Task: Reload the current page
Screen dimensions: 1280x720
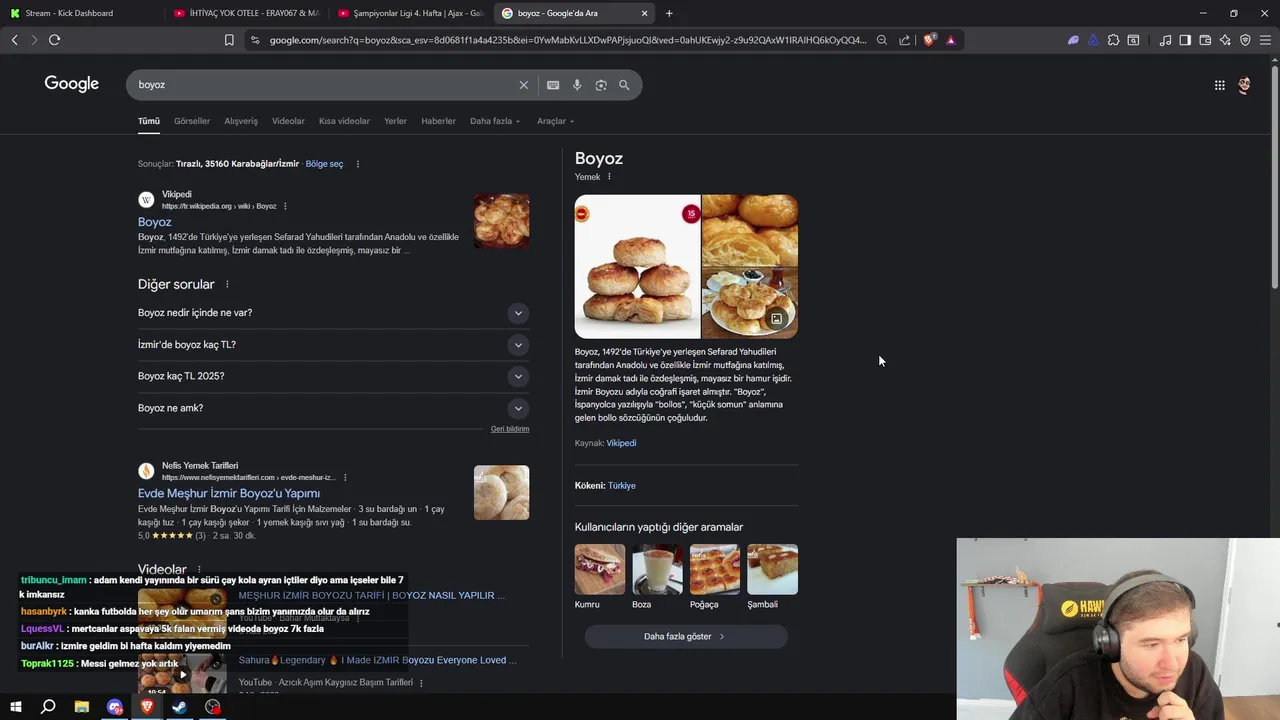Action: (x=54, y=40)
